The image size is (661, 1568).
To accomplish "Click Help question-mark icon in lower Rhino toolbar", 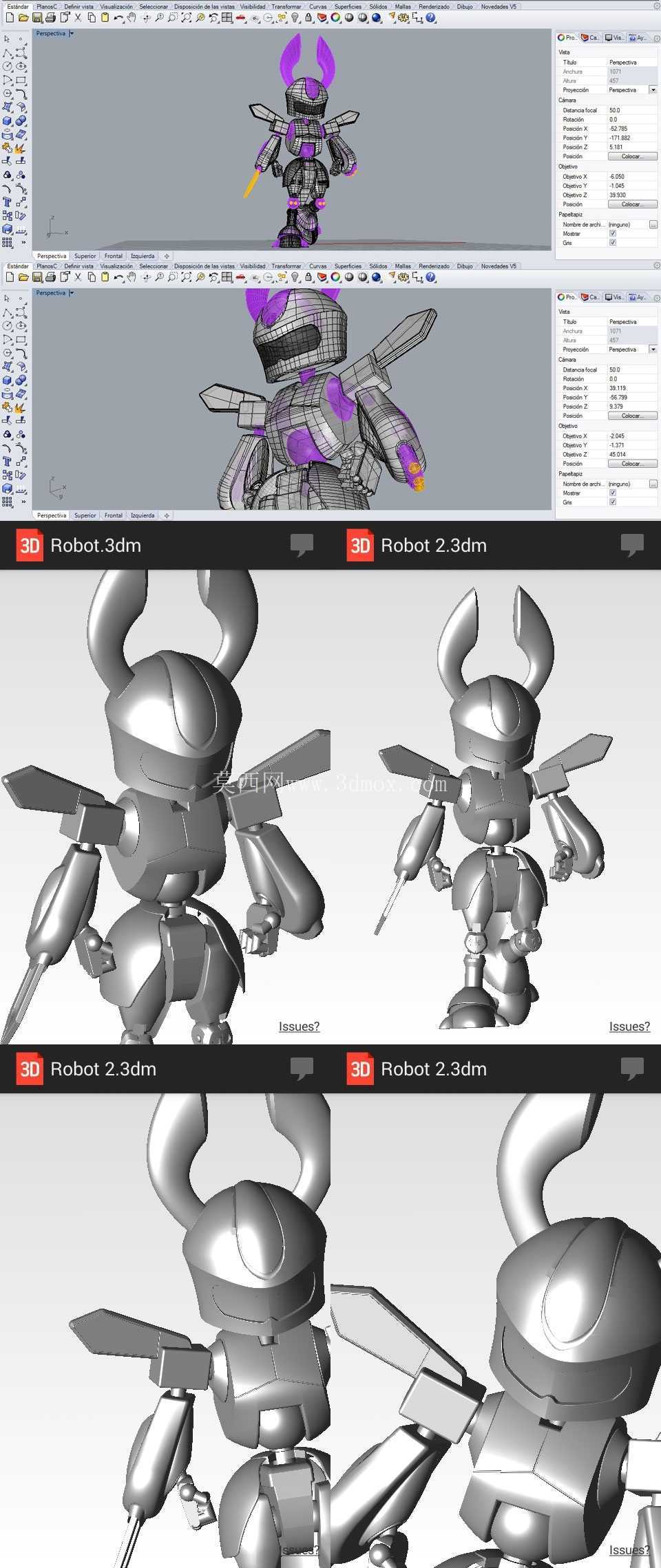I will click(x=431, y=277).
